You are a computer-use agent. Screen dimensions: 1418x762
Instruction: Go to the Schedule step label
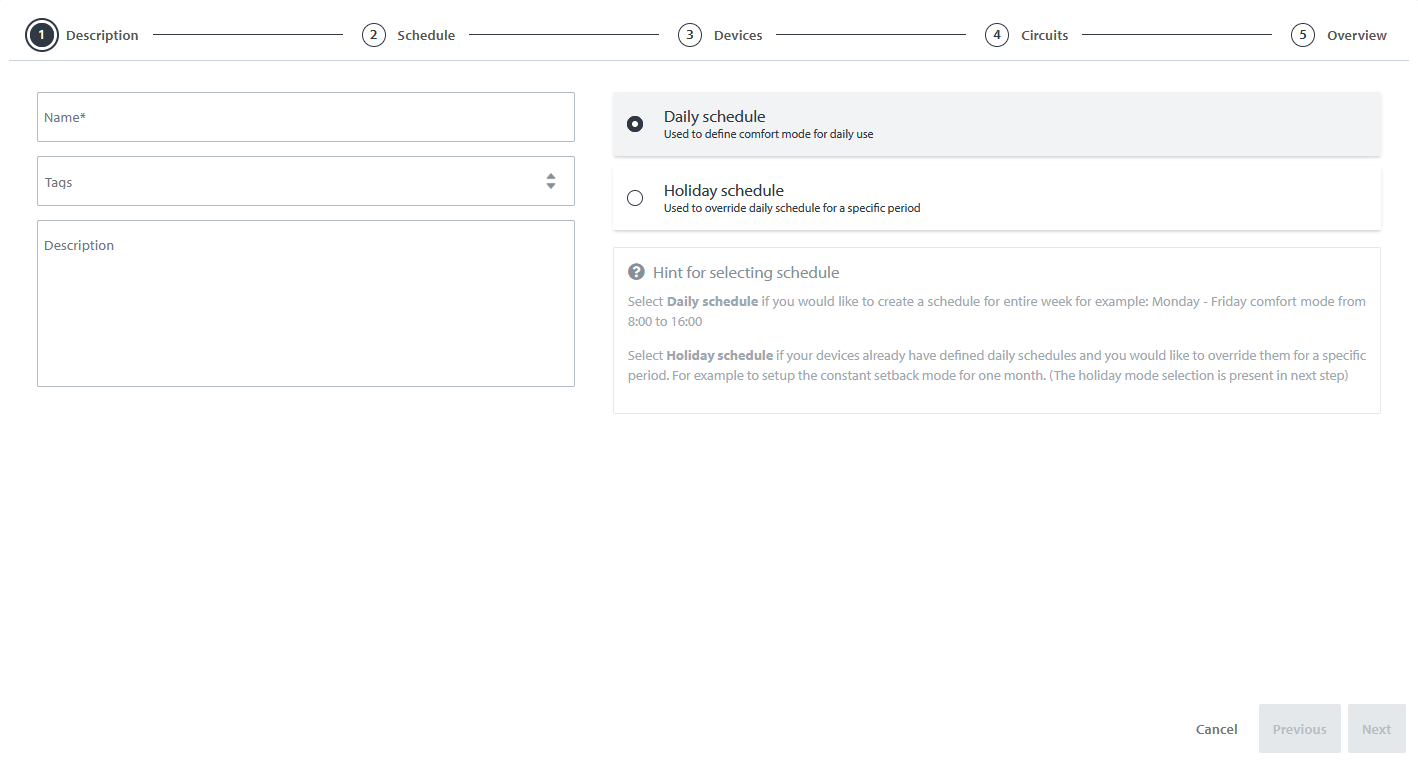point(426,35)
